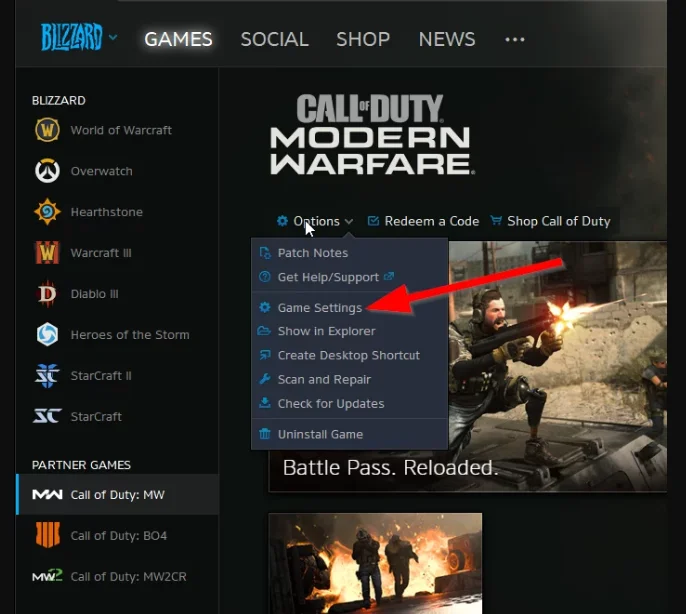Select the StarCraft icon
Image resolution: width=686 pixels, height=614 pixels.
[x=47, y=416]
